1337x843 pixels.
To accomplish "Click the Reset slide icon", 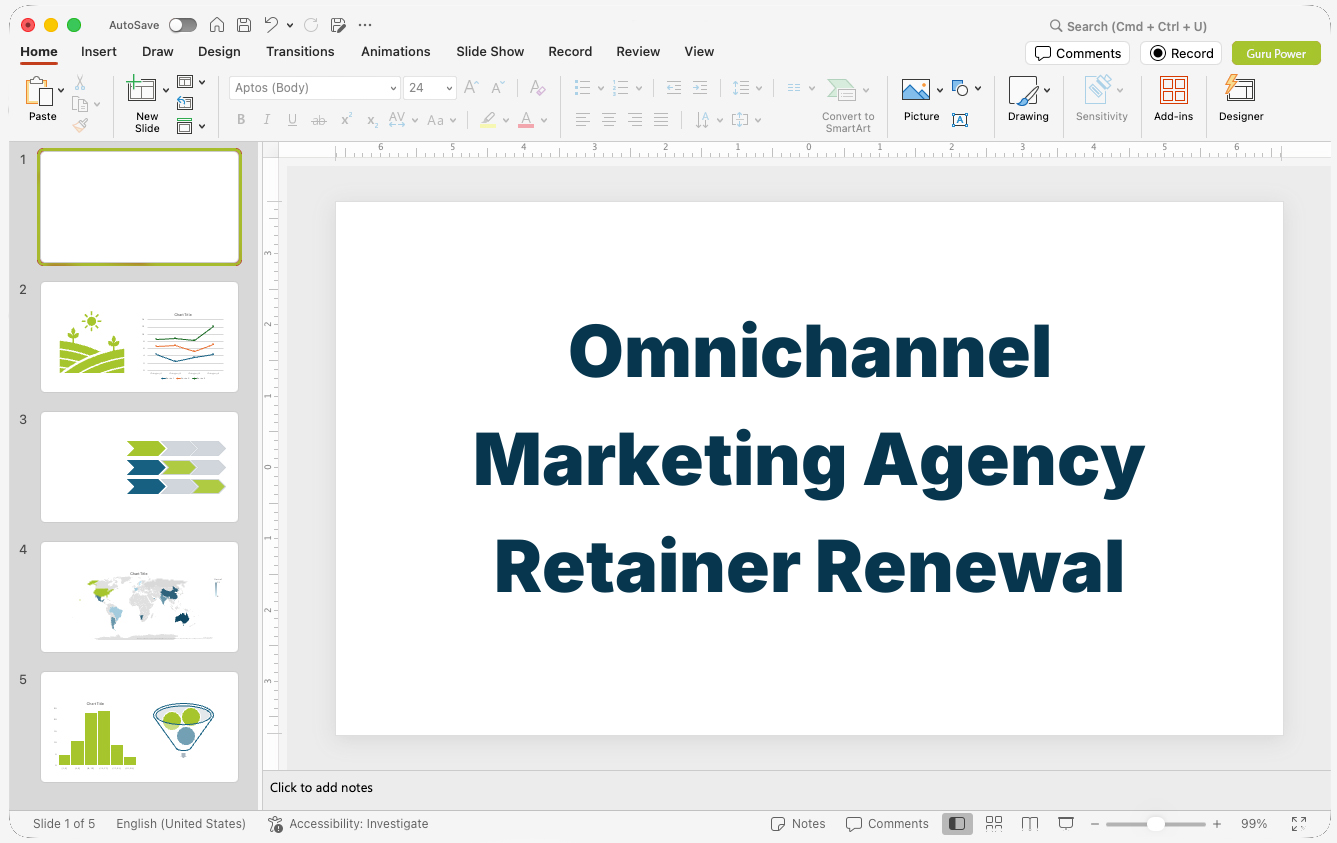I will 185,103.
